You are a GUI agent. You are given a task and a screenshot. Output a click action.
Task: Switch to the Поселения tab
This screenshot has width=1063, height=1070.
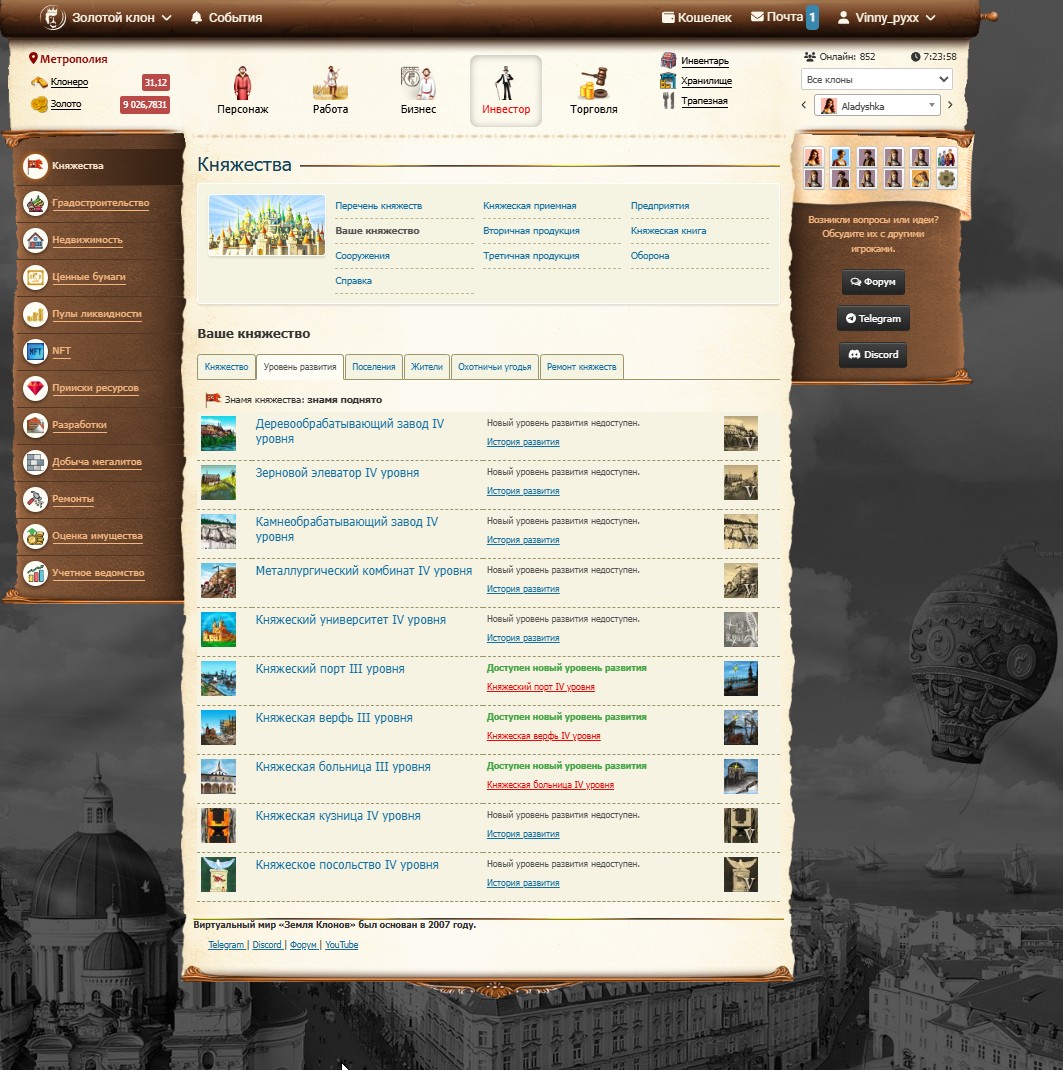coord(374,367)
